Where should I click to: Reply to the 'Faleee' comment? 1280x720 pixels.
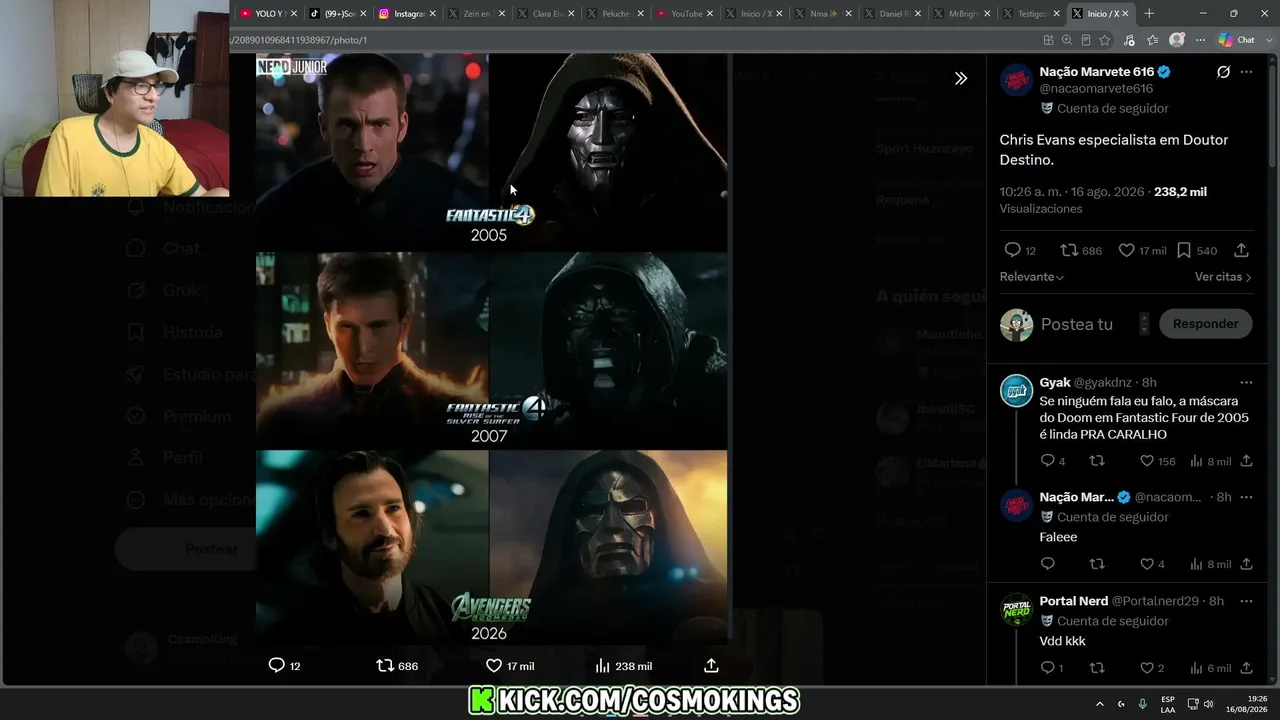(x=1047, y=564)
